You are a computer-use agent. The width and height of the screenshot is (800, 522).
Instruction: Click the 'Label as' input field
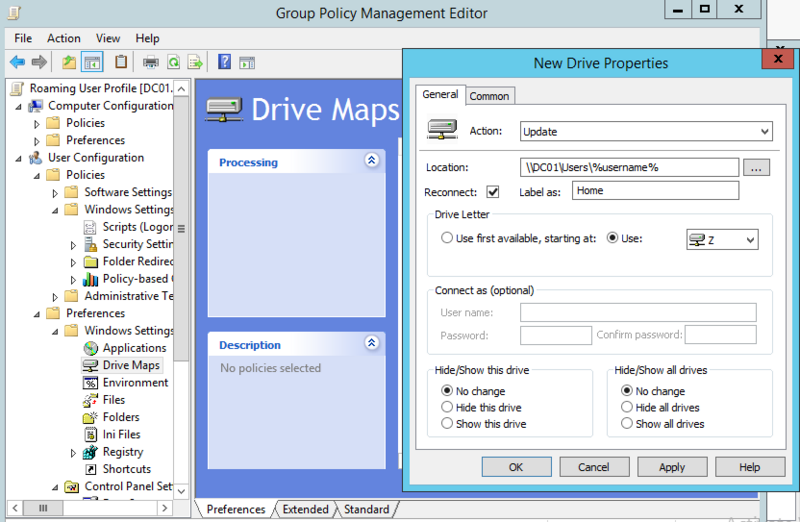point(655,190)
